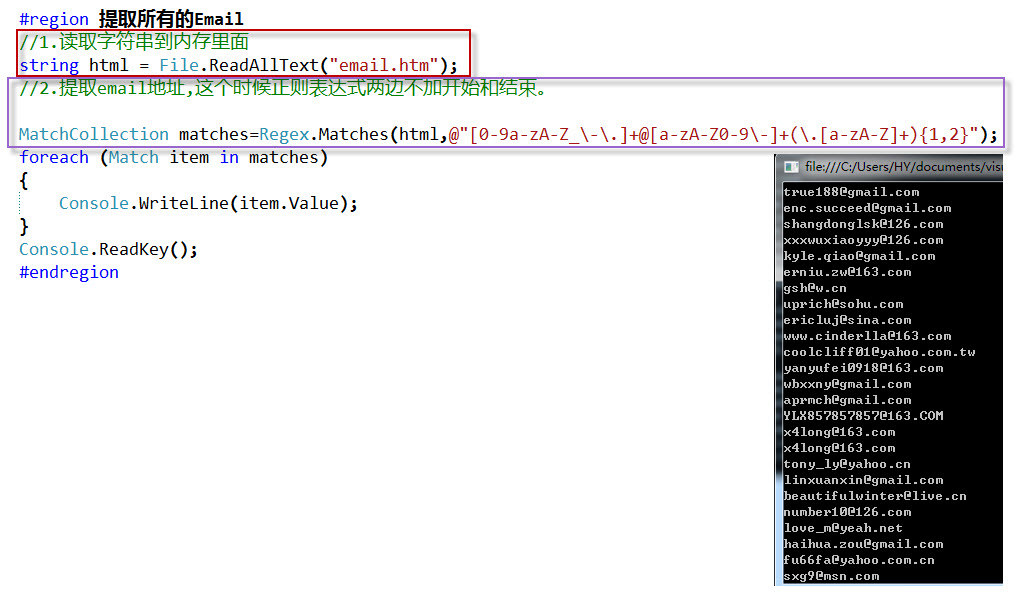Click 'sxg9@msn.com' output line

[831, 576]
